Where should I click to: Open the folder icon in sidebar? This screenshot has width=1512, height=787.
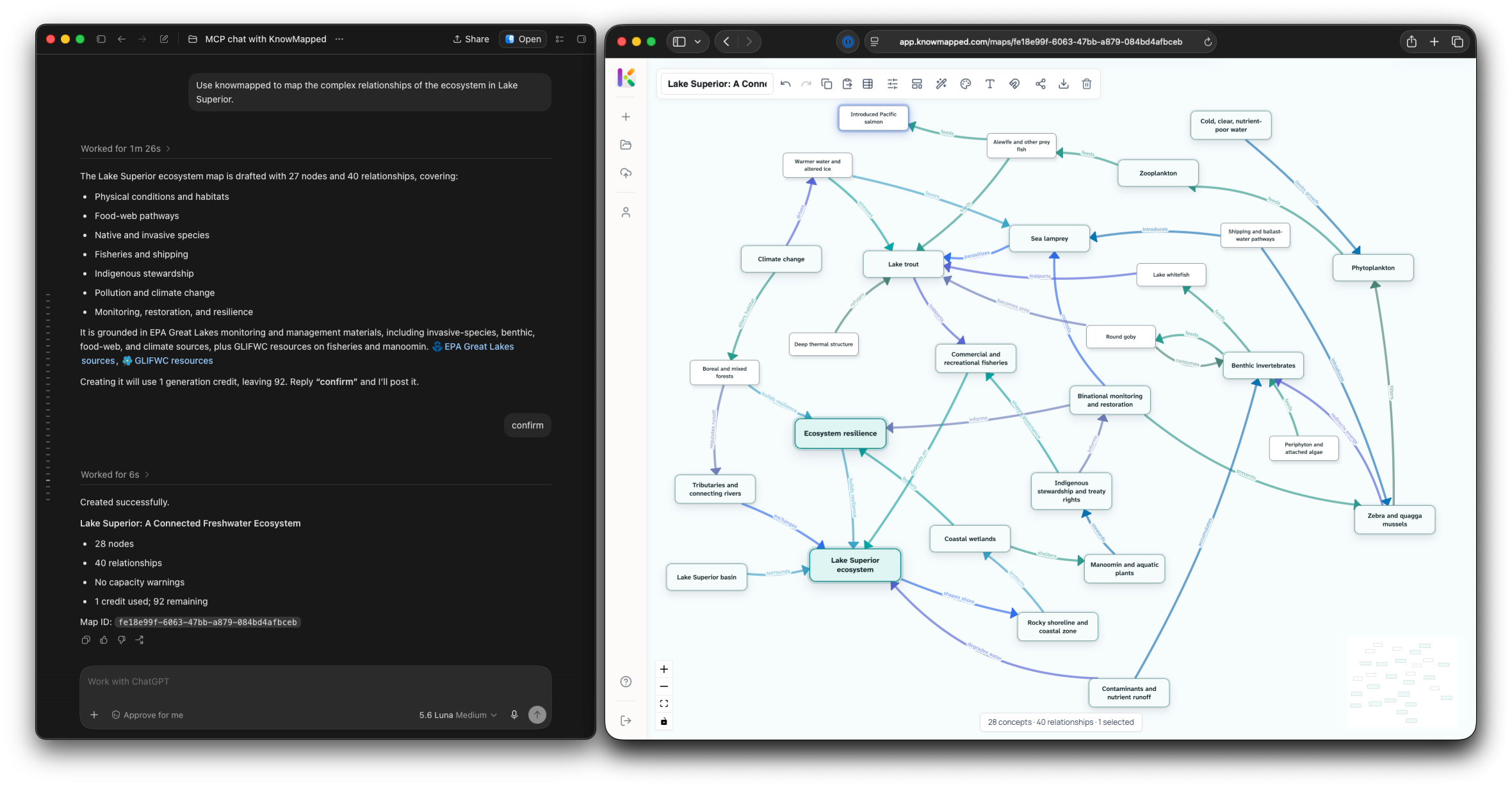pos(626,145)
